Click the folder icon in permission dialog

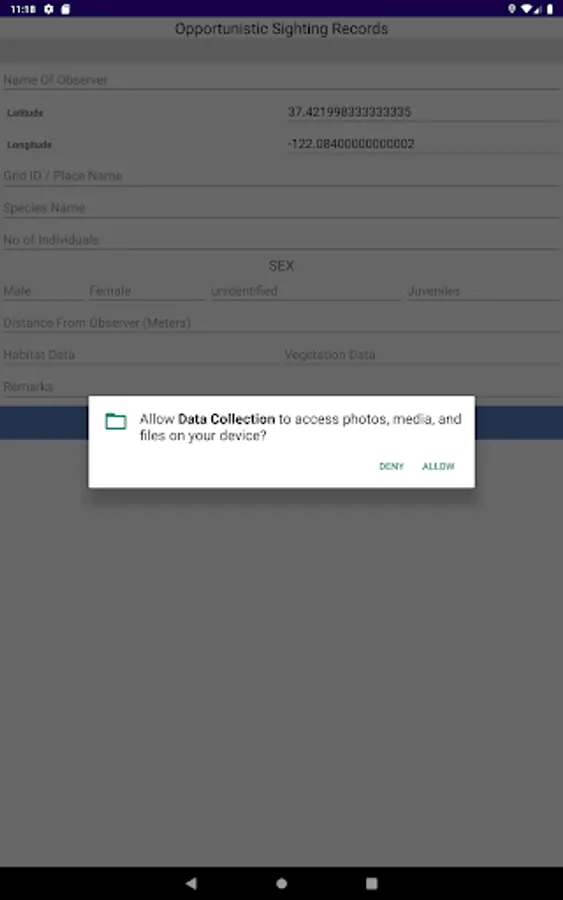point(116,421)
